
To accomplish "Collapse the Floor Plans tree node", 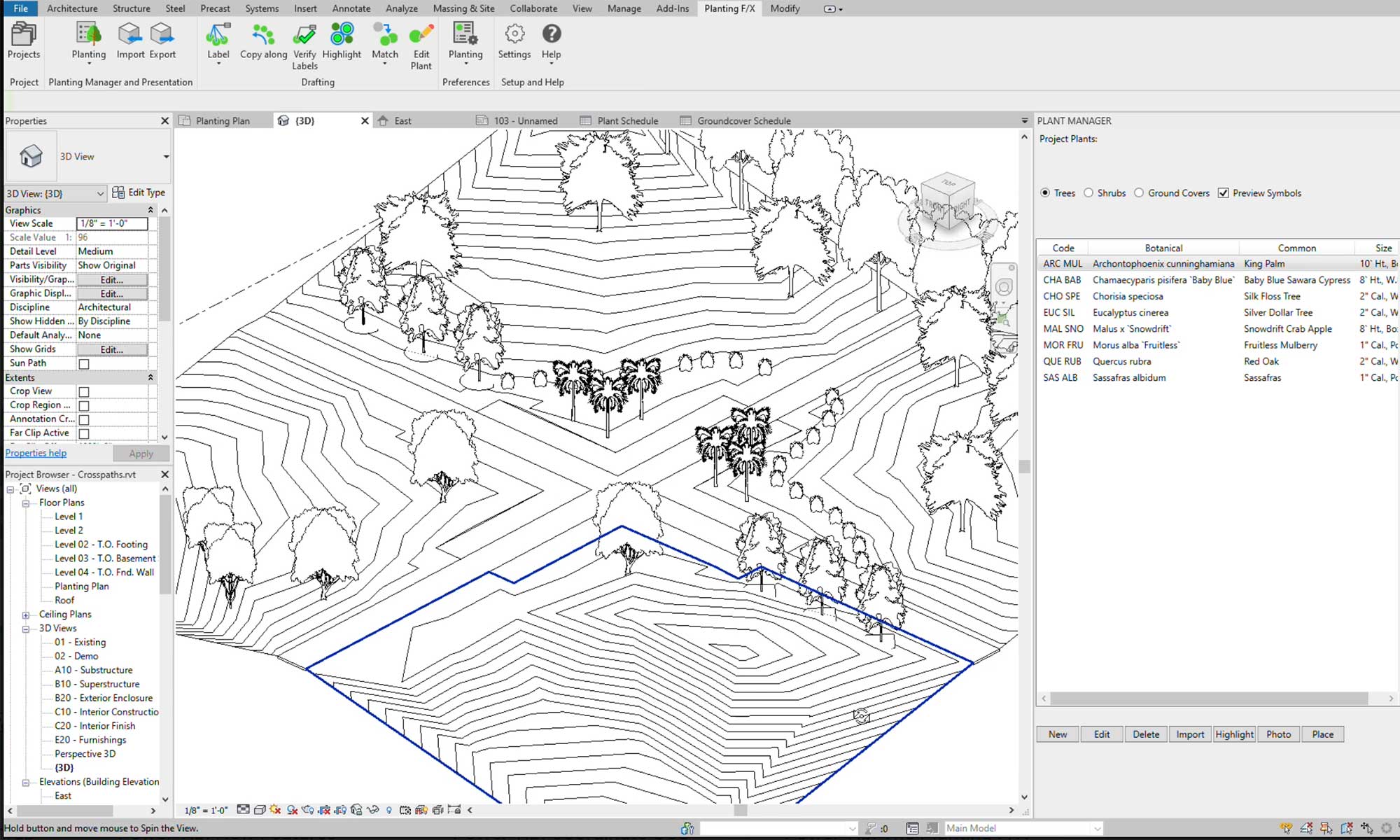I will pyautogui.click(x=26, y=503).
